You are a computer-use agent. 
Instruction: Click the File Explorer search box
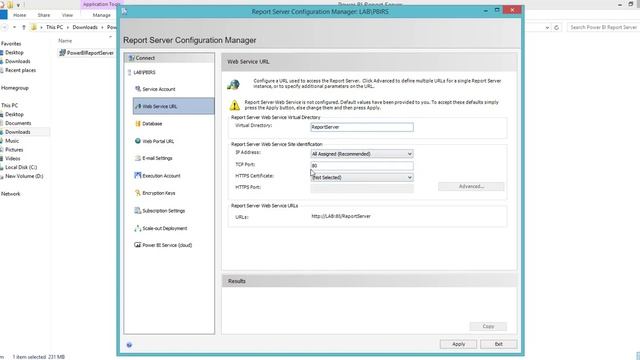[603, 27]
